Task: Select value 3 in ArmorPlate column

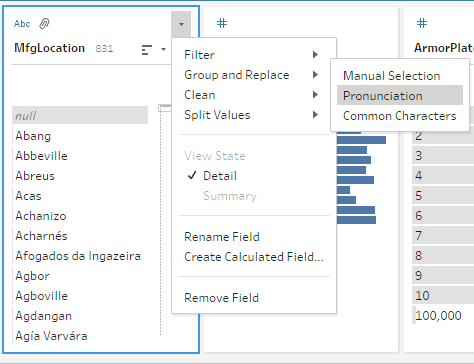Action: [x=443, y=156]
